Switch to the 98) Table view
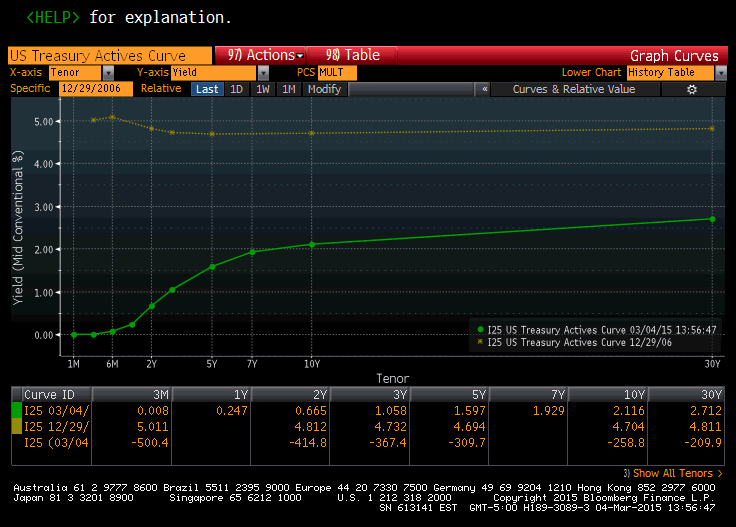The width and height of the screenshot is (736, 527). 352,55
